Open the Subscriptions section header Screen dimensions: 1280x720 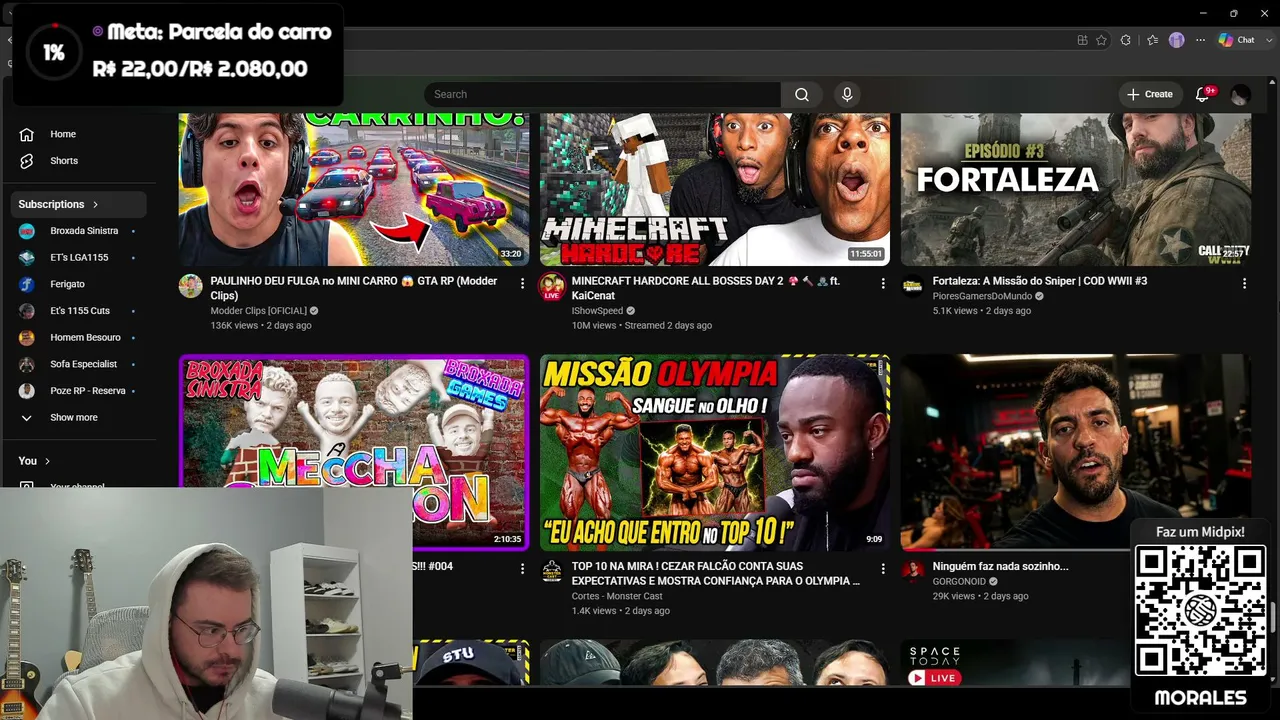point(78,204)
